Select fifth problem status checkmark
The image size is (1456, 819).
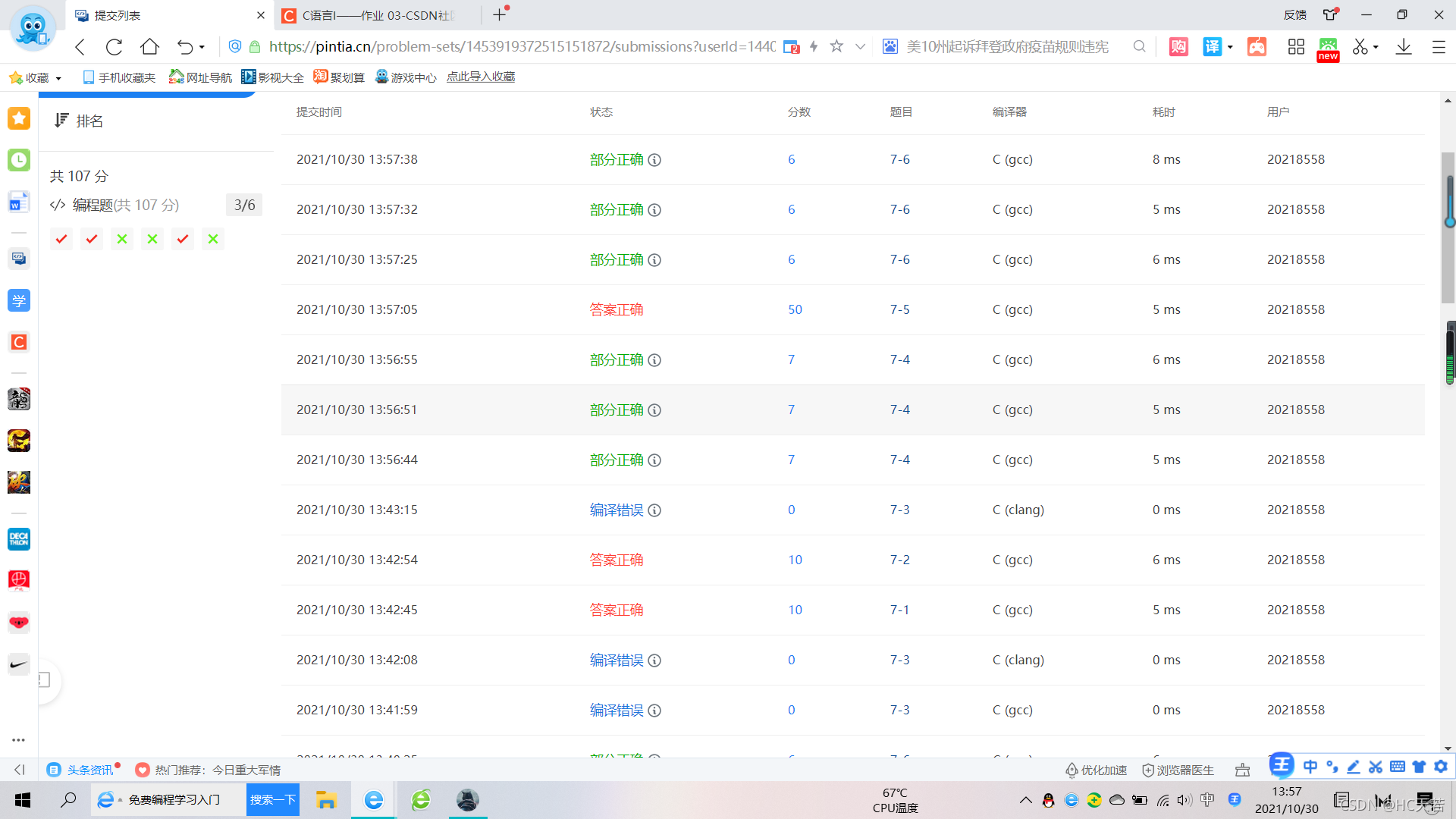(183, 239)
